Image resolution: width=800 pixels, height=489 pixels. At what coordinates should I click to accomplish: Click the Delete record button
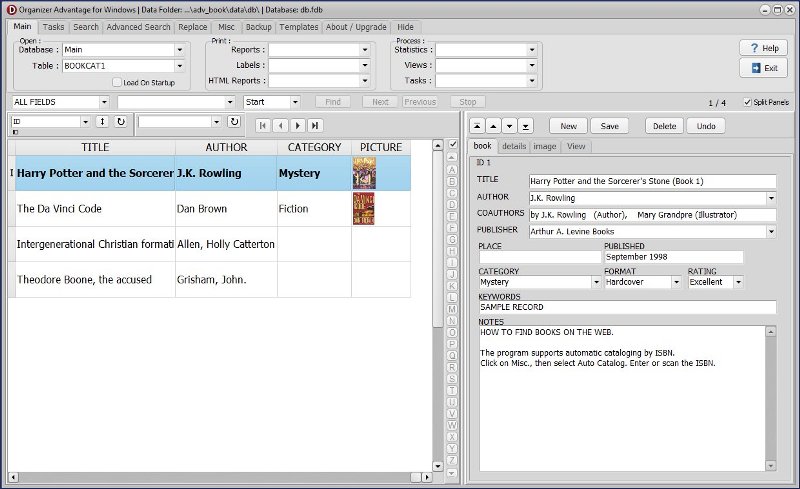[x=665, y=126]
